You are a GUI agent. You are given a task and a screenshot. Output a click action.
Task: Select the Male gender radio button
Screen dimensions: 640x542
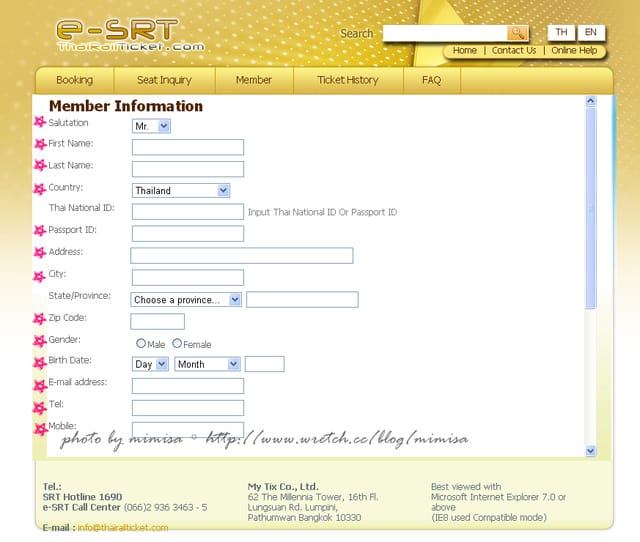(x=141, y=344)
